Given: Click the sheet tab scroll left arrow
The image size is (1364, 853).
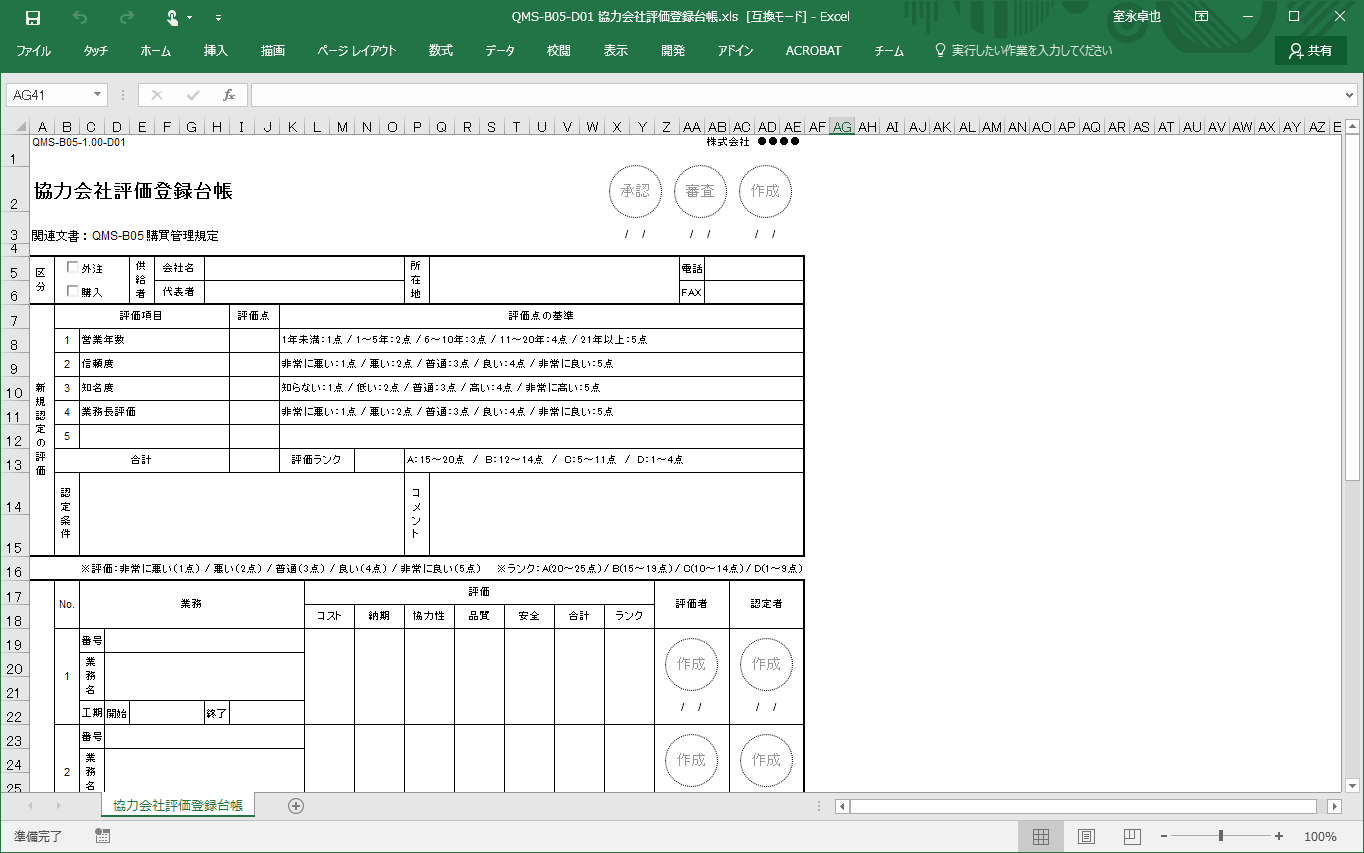Looking at the screenshot, I should click(31, 806).
